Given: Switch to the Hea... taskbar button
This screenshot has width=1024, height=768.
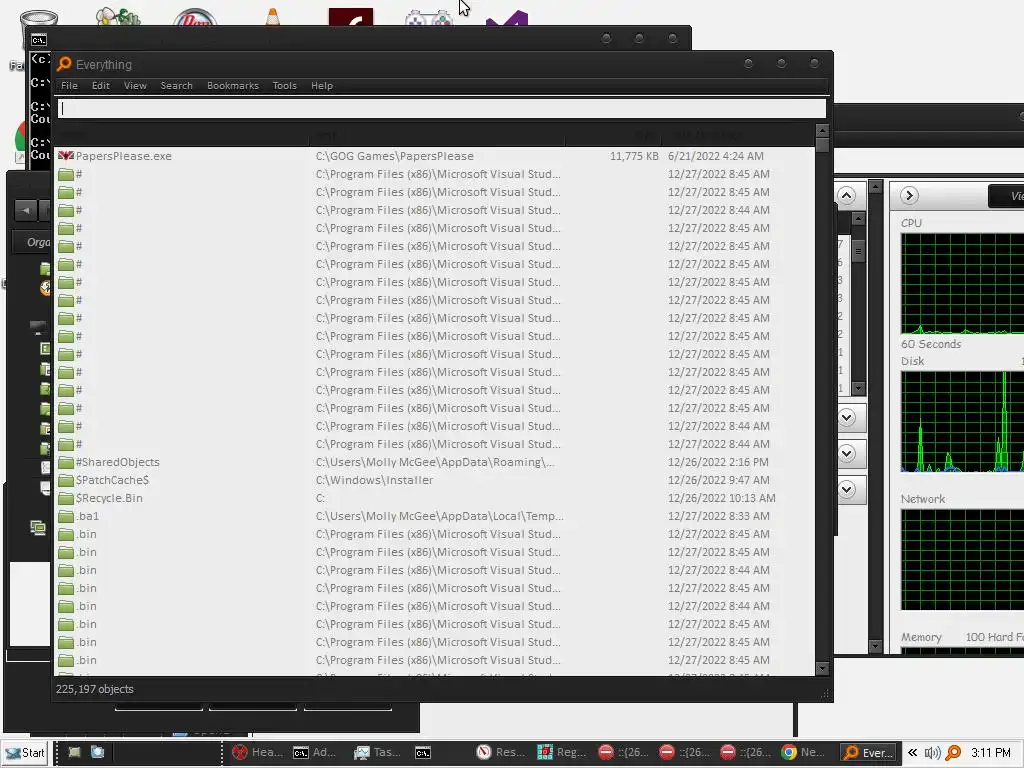Looking at the screenshot, I should tap(257, 752).
